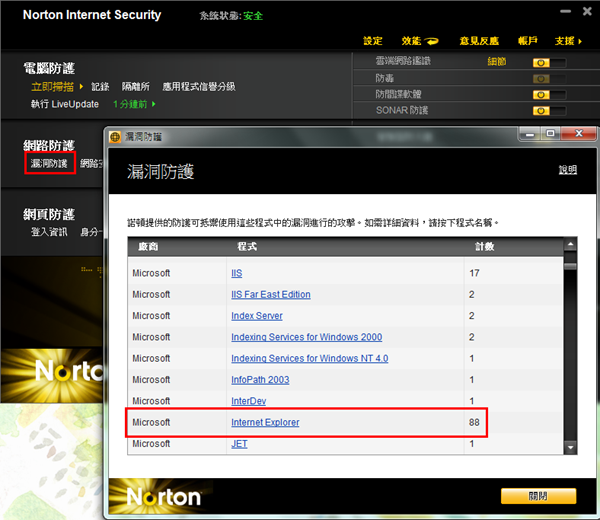Screen dimensions: 600x520
Task: Open the 支援 support menu
Action: pos(564,41)
